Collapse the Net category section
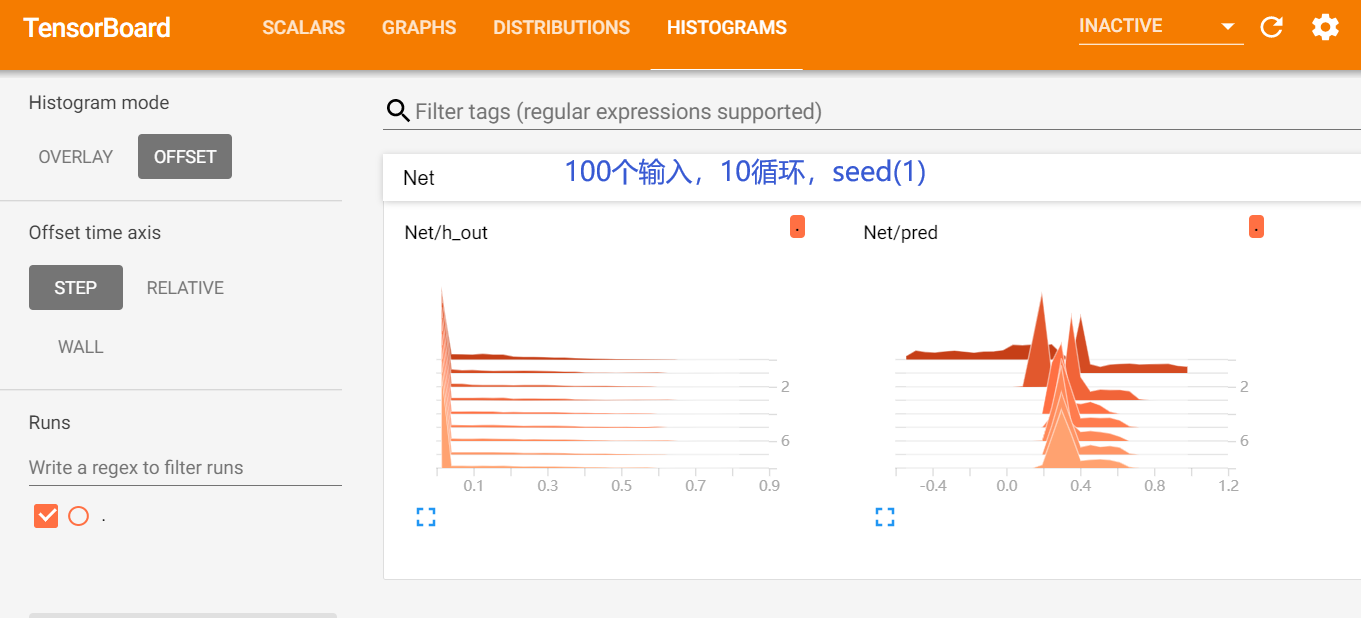Screen dimensions: 1361x618 (419, 177)
